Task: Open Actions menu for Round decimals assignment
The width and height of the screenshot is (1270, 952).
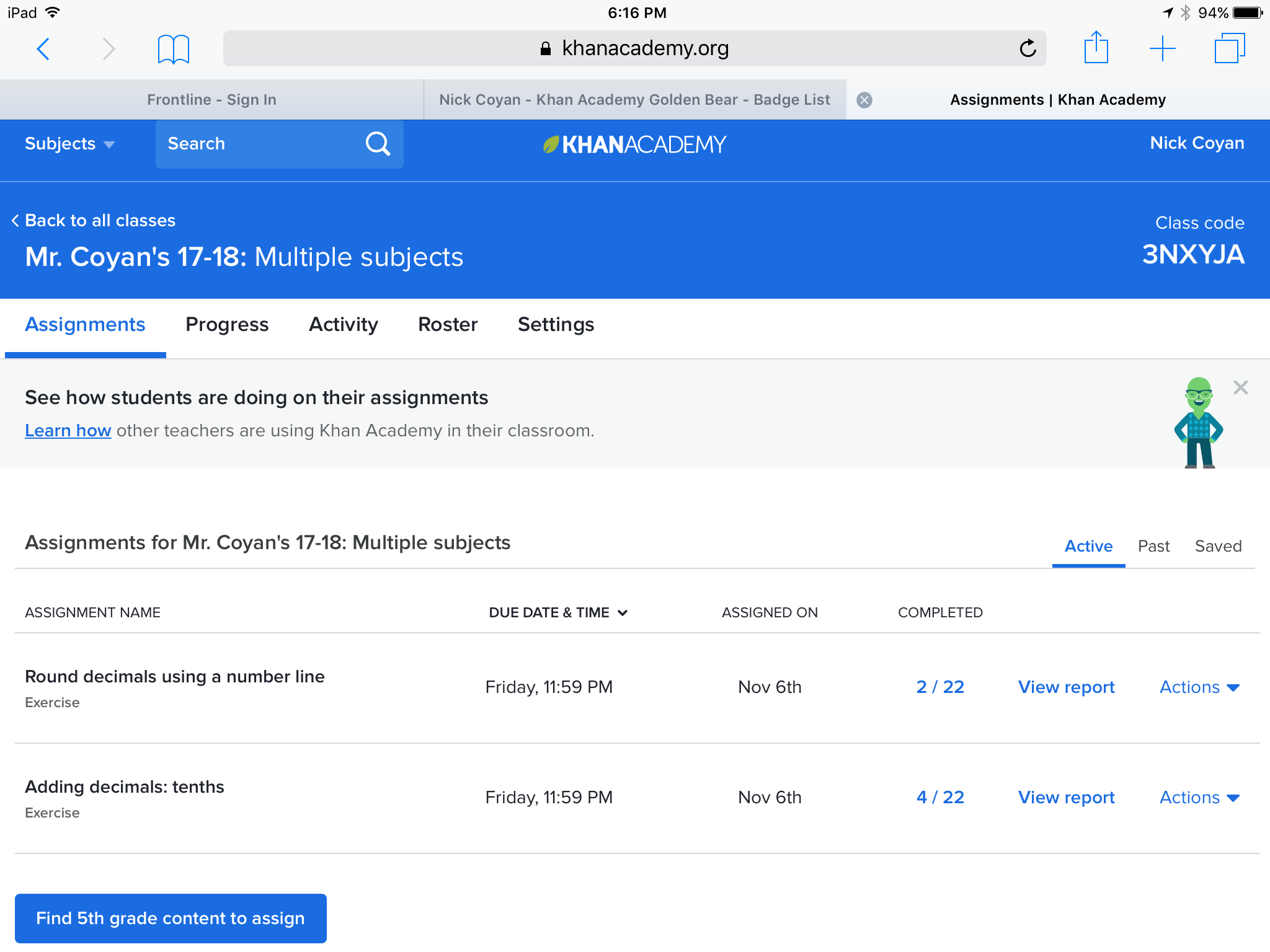Action: (x=1199, y=687)
